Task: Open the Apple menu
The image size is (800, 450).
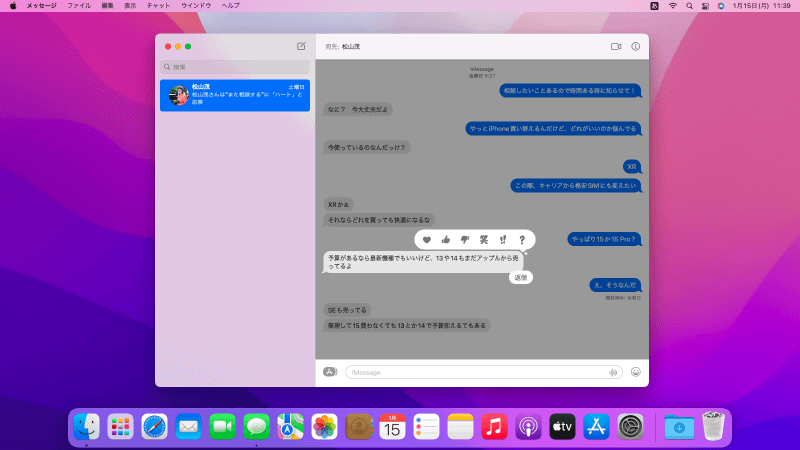Action: pyautogui.click(x=13, y=6)
